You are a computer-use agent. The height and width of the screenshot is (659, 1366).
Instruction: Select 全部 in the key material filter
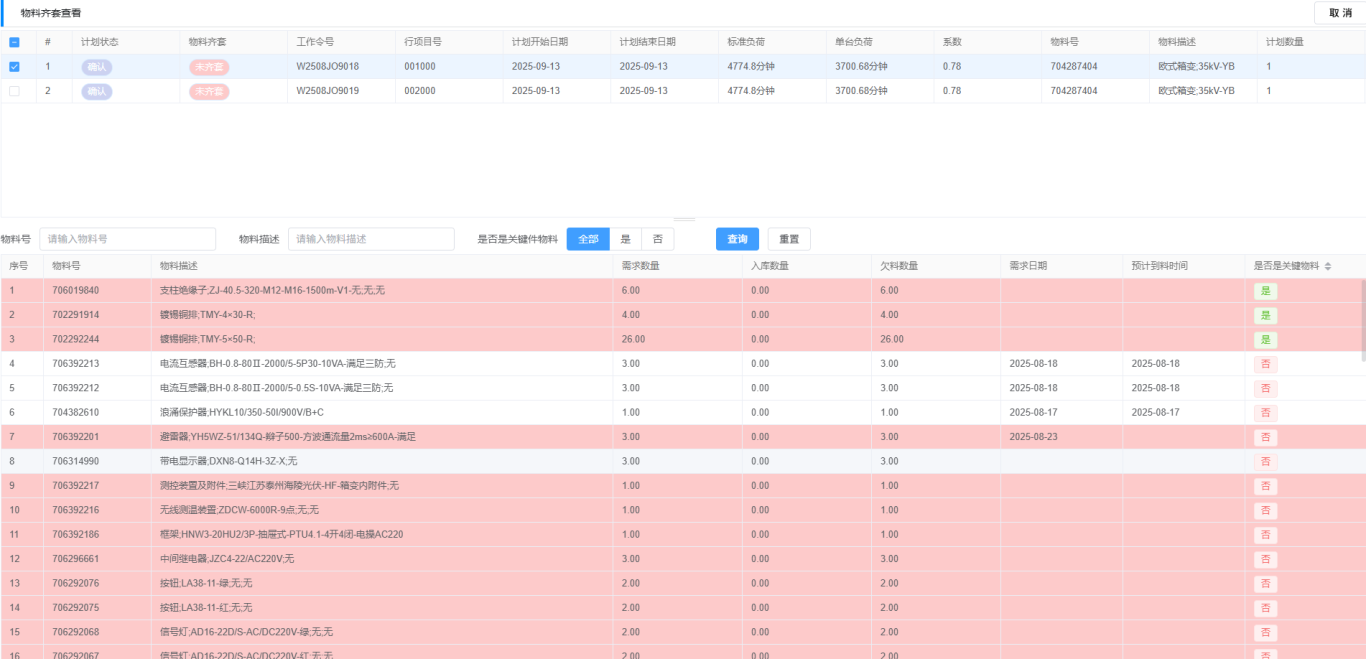588,239
